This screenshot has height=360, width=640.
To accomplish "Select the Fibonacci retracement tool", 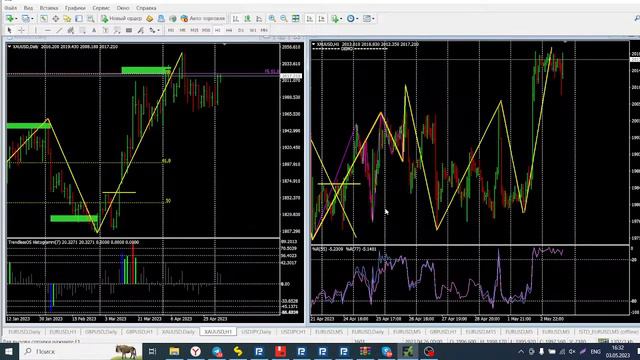I will point(82,30).
